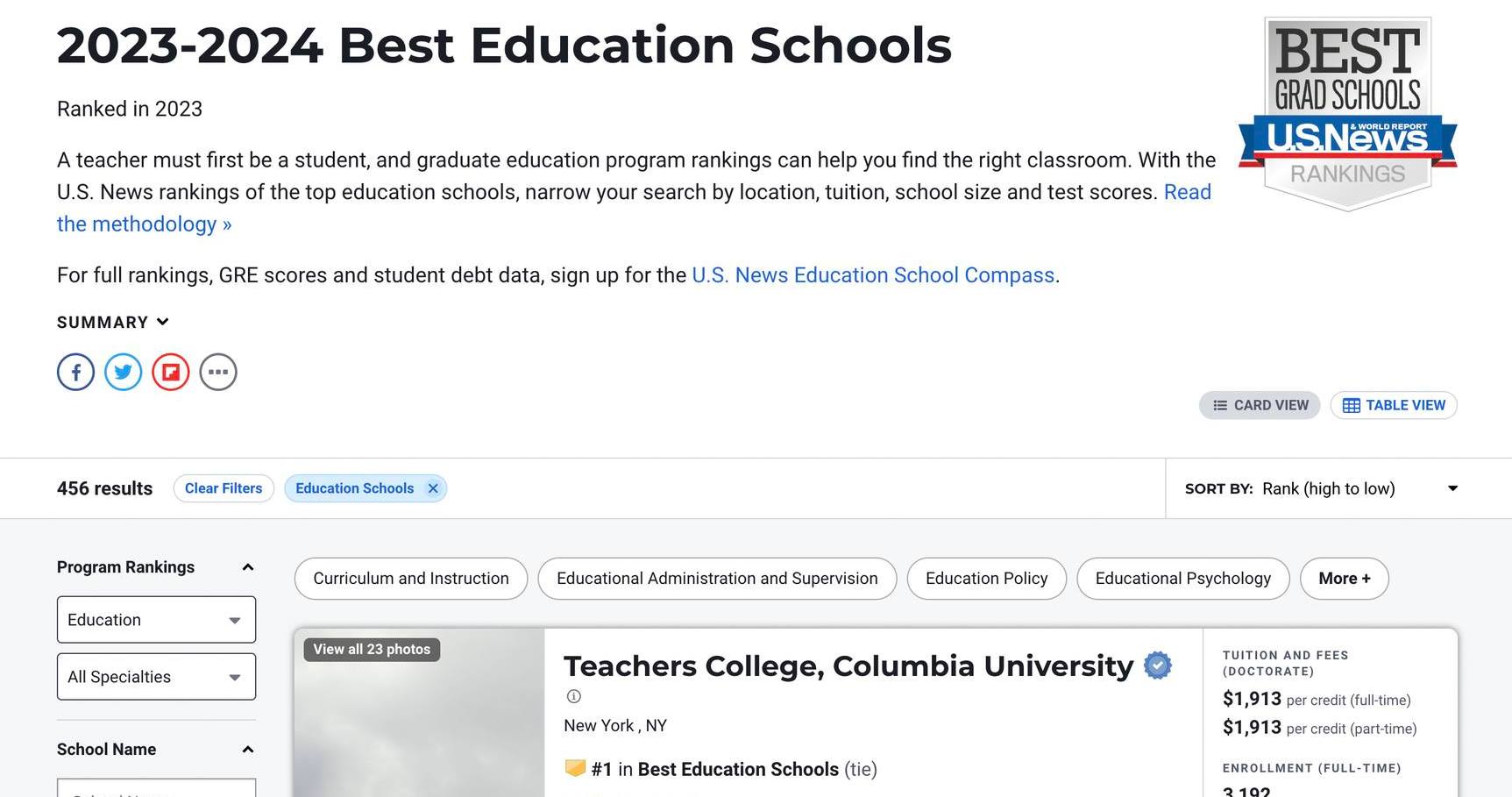Viewport: 1512px width, 797px height.
Task: Open Sort By rank dropdown
Action: tap(1321, 488)
